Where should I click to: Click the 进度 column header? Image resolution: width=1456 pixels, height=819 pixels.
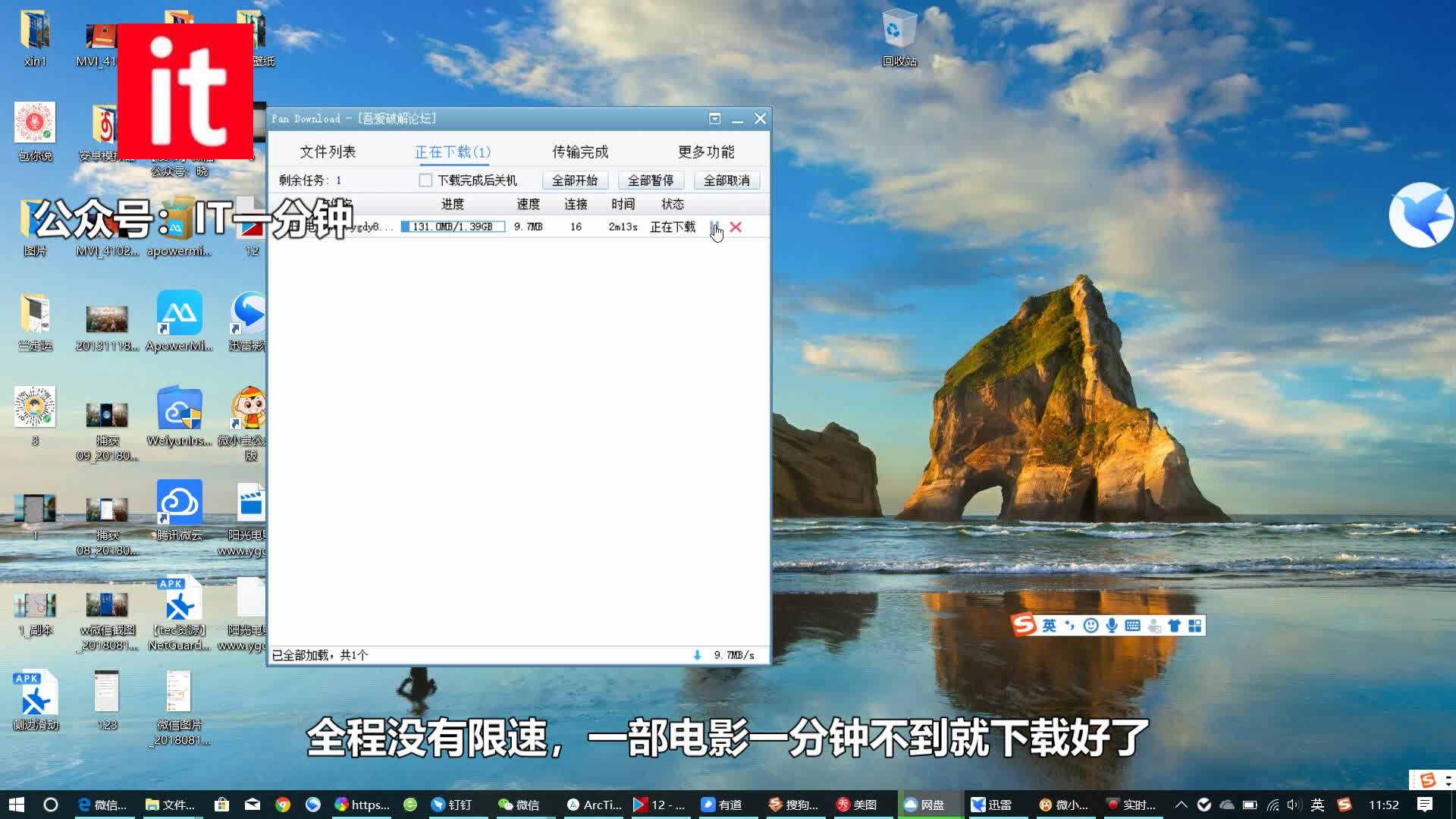pyautogui.click(x=453, y=204)
